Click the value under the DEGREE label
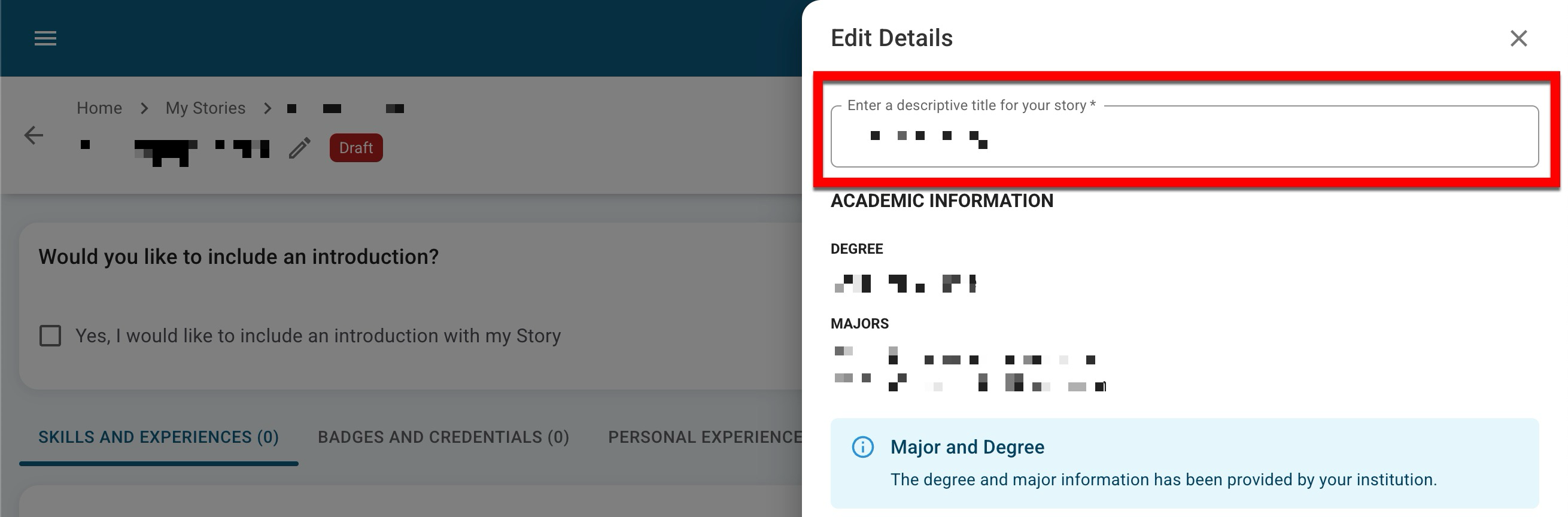 click(x=904, y=284)
